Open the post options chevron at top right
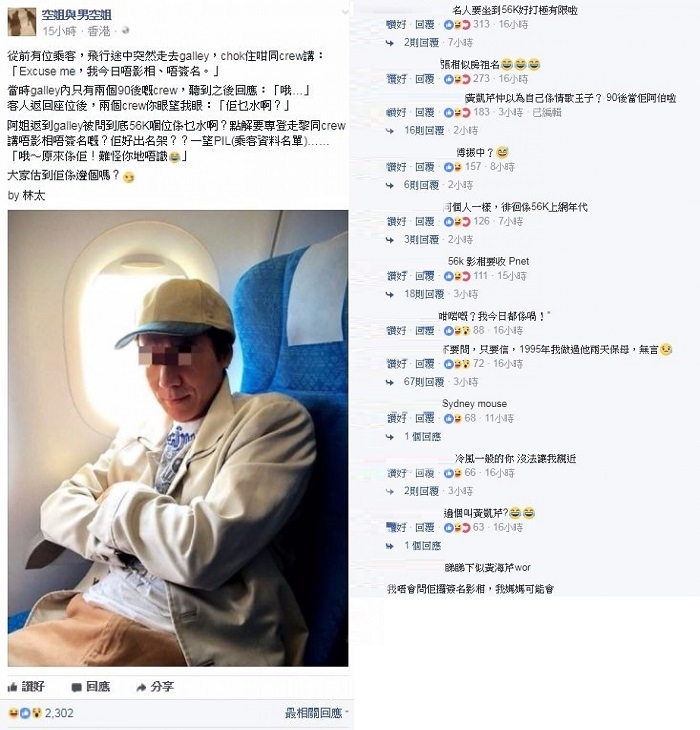This screenshot has height=730, width=700. pos(345,12)
